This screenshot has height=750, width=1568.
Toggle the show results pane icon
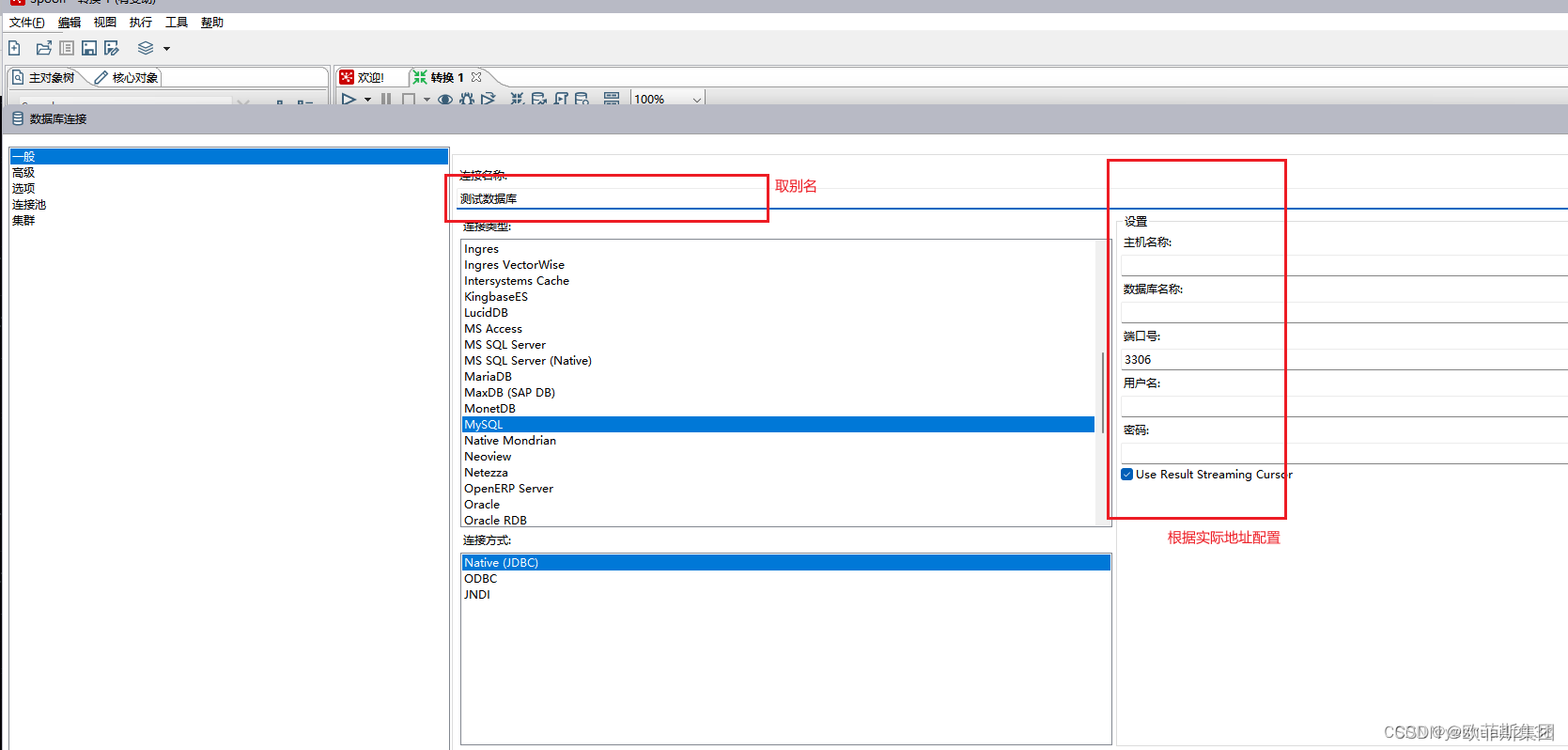(612, 99)
